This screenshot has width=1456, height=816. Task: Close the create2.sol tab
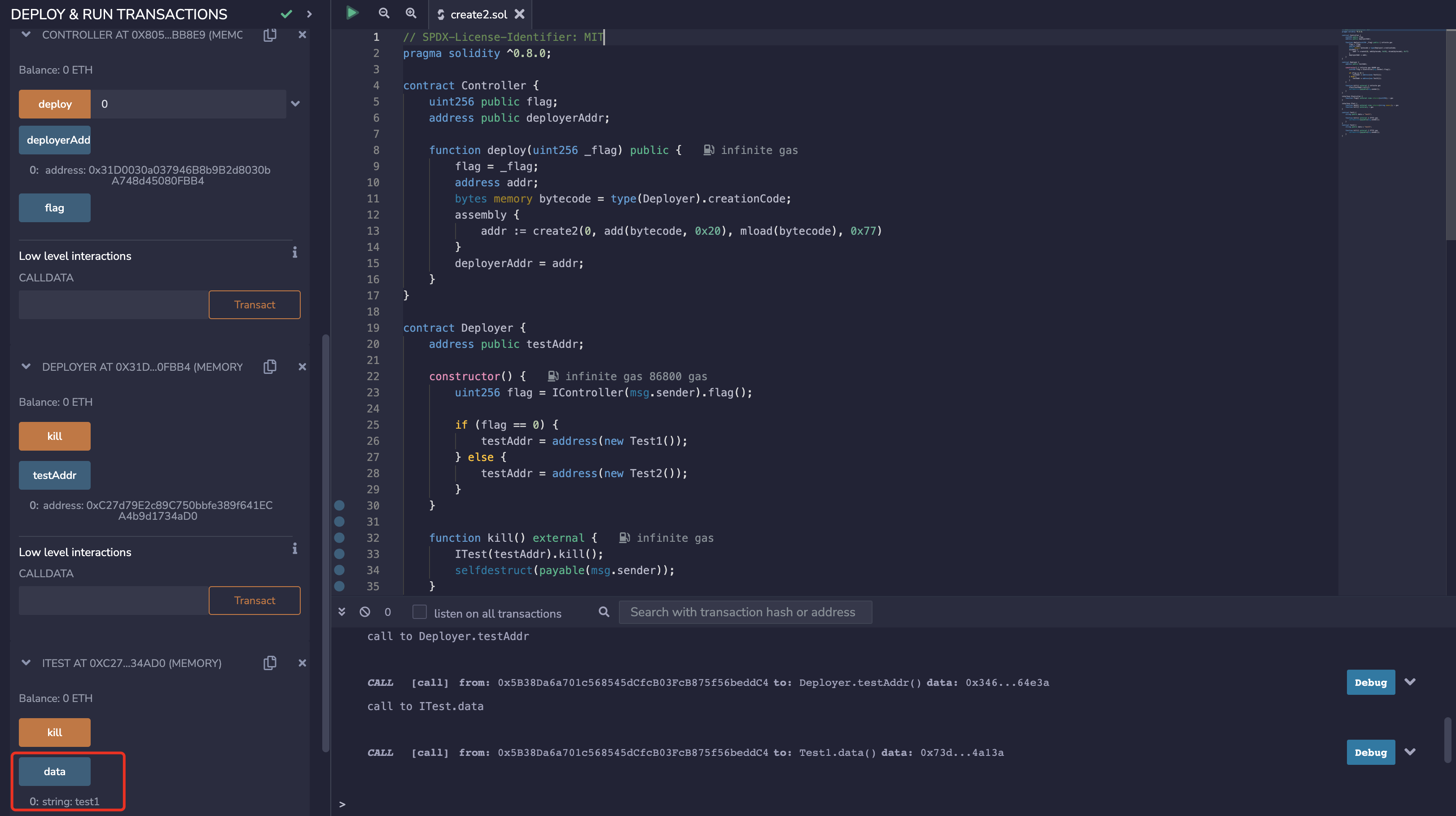519,14
